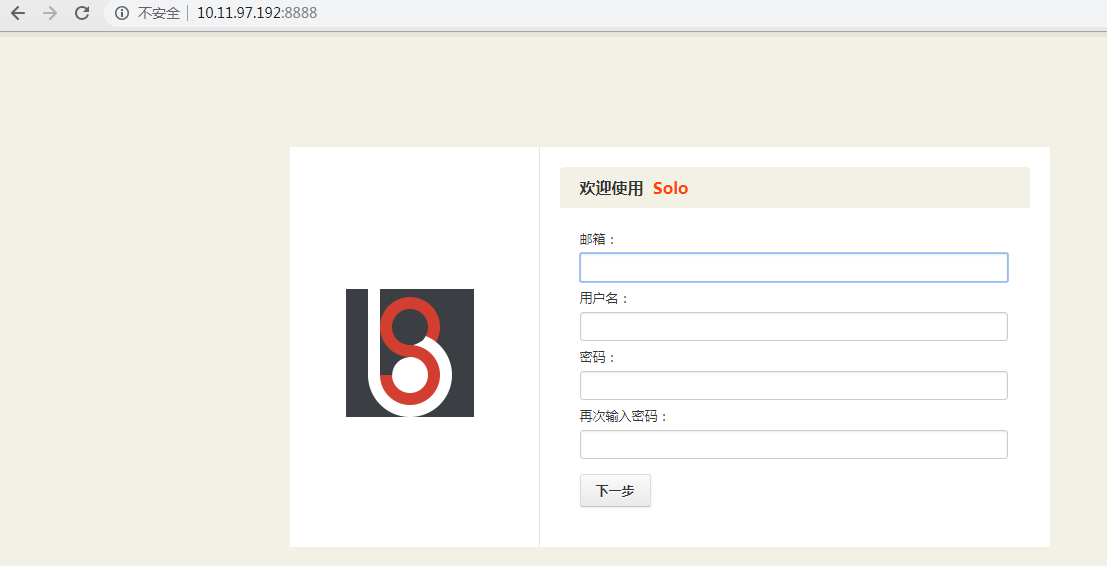Click the 再次输入密码： label
Image resolution: width=1107 pixels, height=566 pixels.
tap(624, 416)
